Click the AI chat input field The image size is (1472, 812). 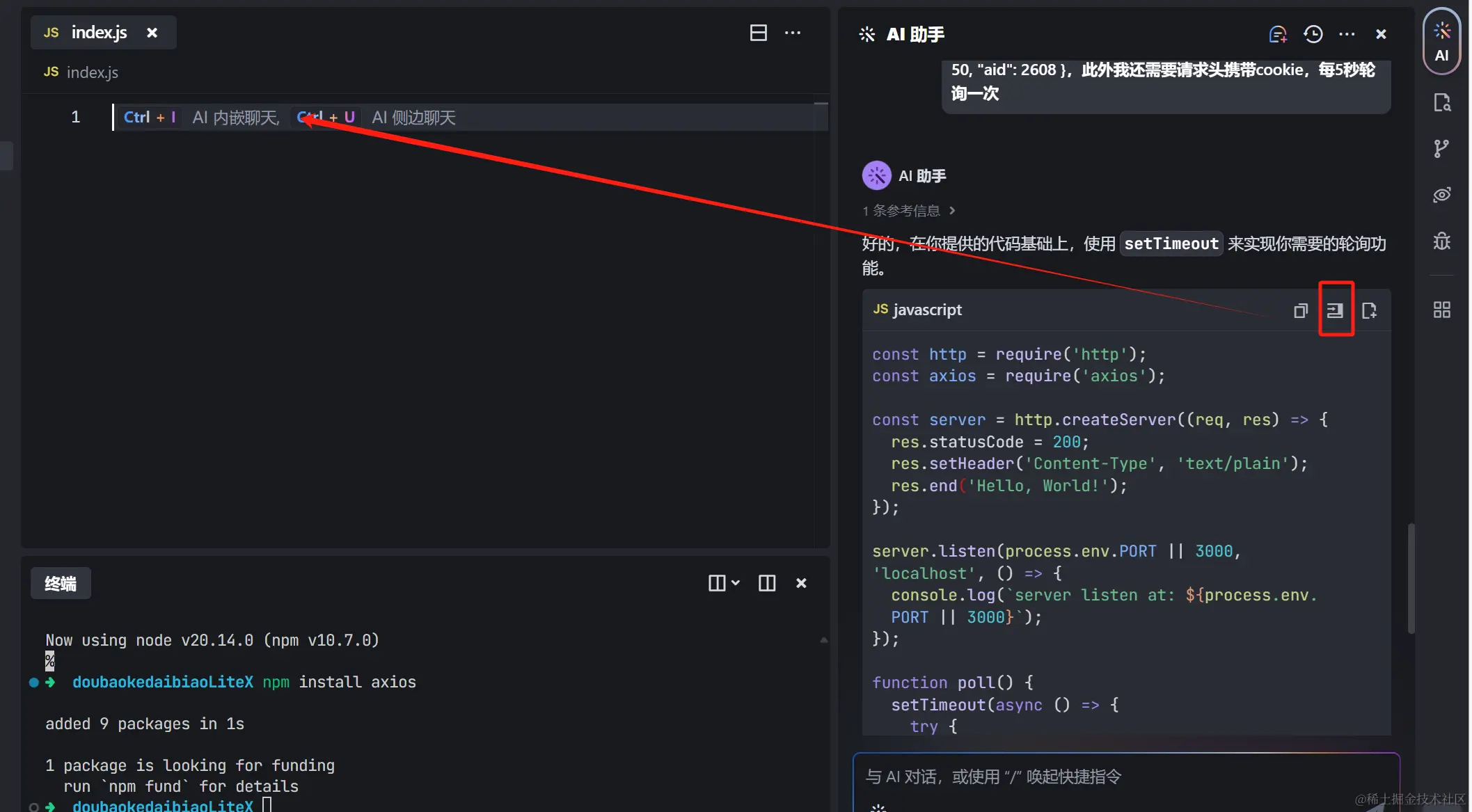(x=1114, y=777)
